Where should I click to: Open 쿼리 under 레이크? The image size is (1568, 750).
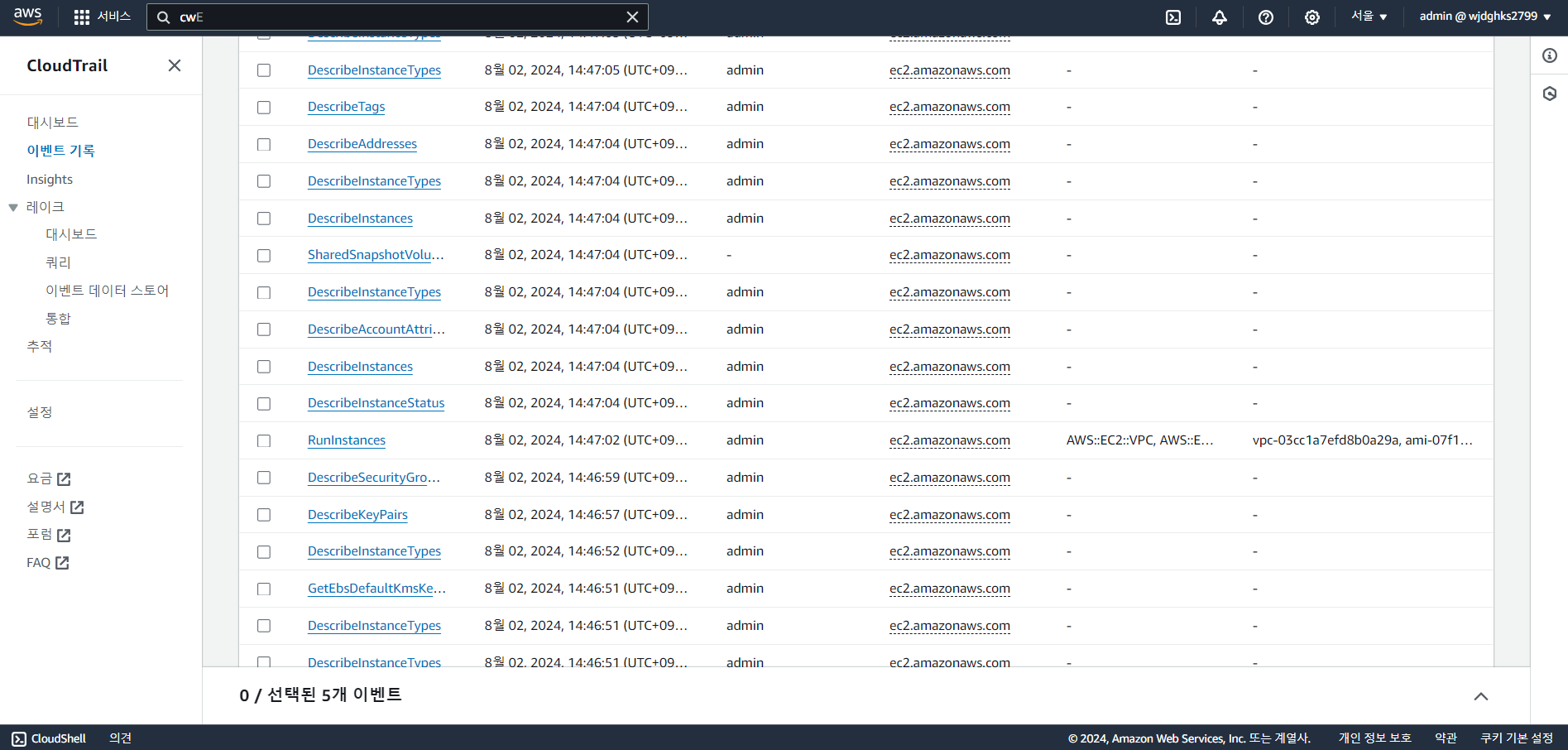click(x=58, y=262)
